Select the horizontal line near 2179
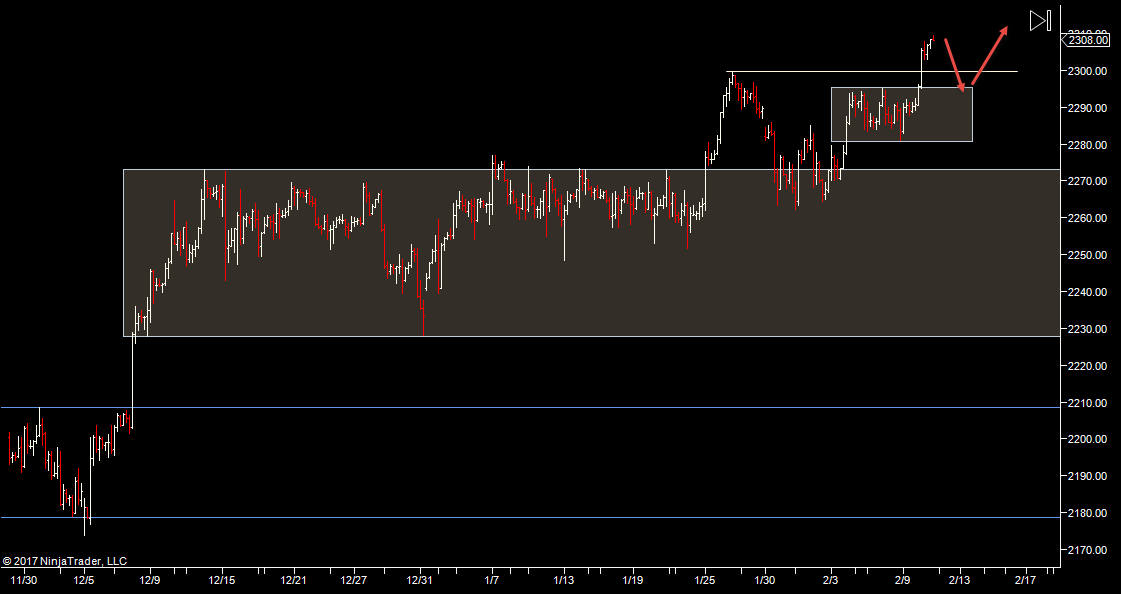Image resolution: width=1121 pixels, height=594 pixels. (500, 517)
